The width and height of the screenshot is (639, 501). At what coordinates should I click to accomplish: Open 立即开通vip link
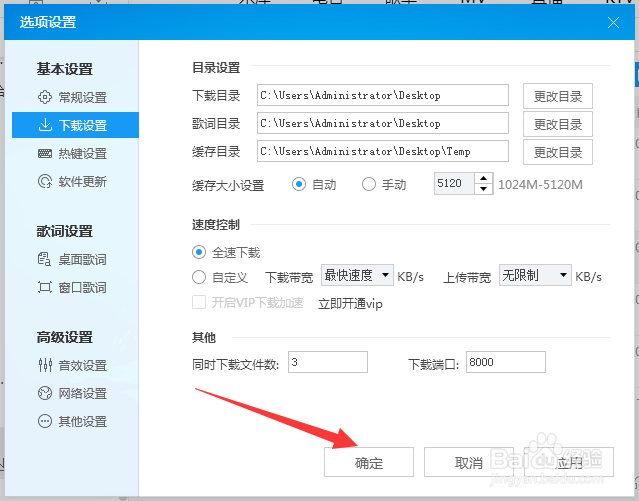pyautogui.click(x=350, y=304)
